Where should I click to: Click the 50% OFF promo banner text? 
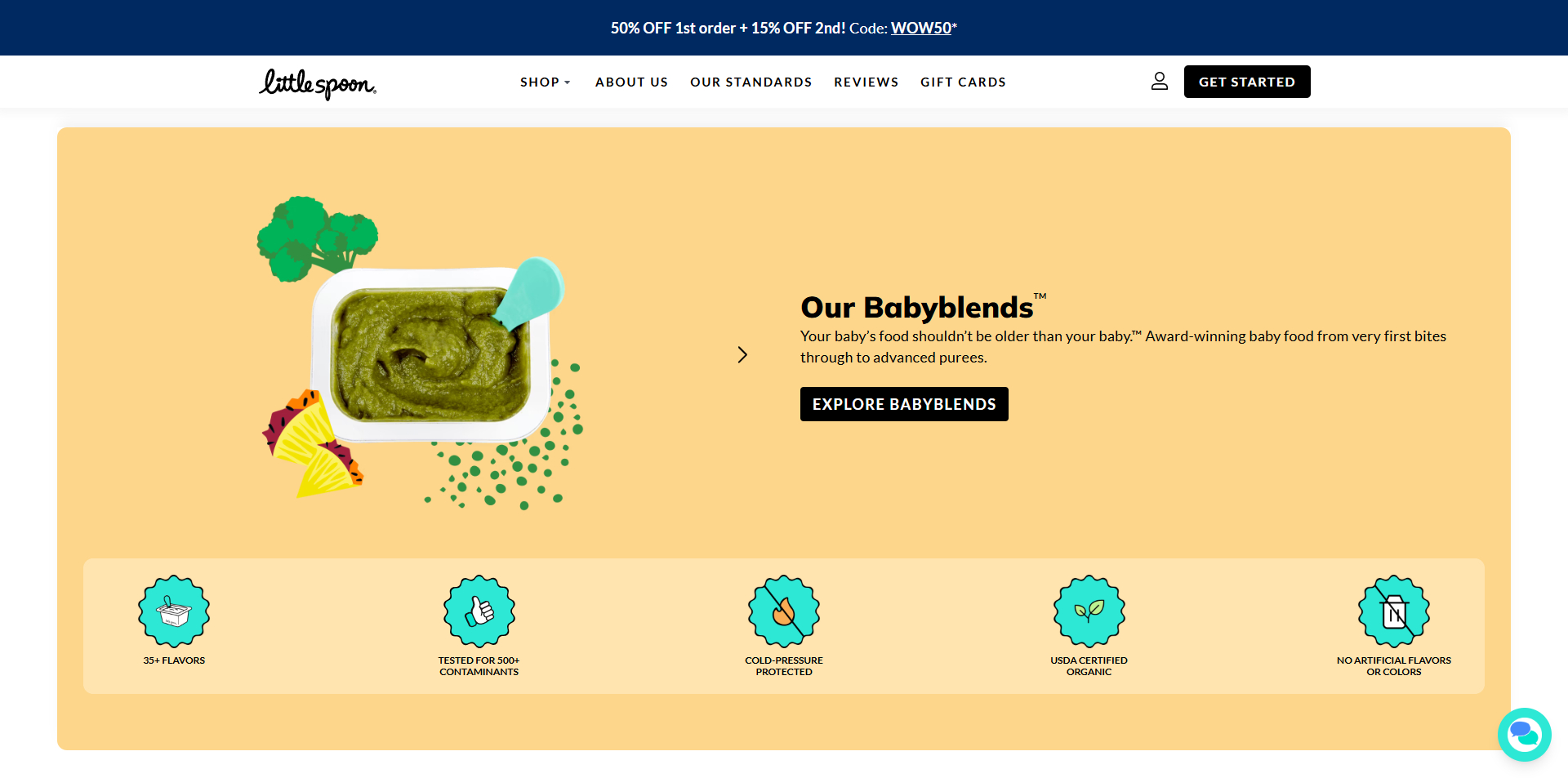[x=727, y=28]
